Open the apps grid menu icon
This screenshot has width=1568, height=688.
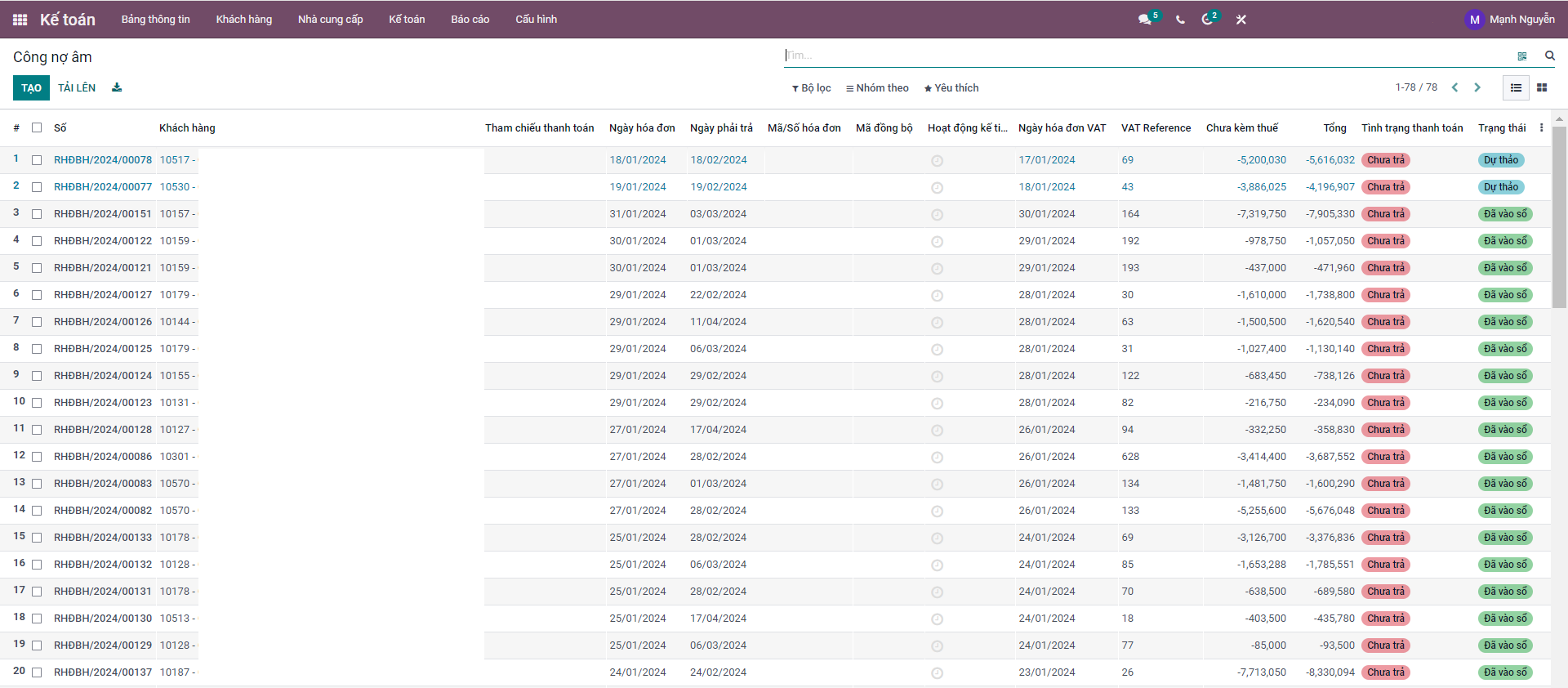pos(20,20)
